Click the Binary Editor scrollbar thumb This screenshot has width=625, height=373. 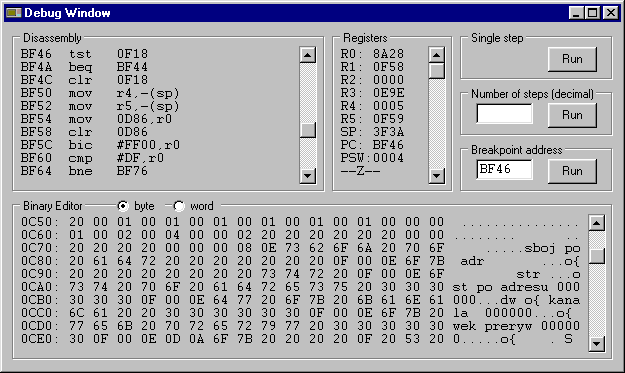pos(597,256)
